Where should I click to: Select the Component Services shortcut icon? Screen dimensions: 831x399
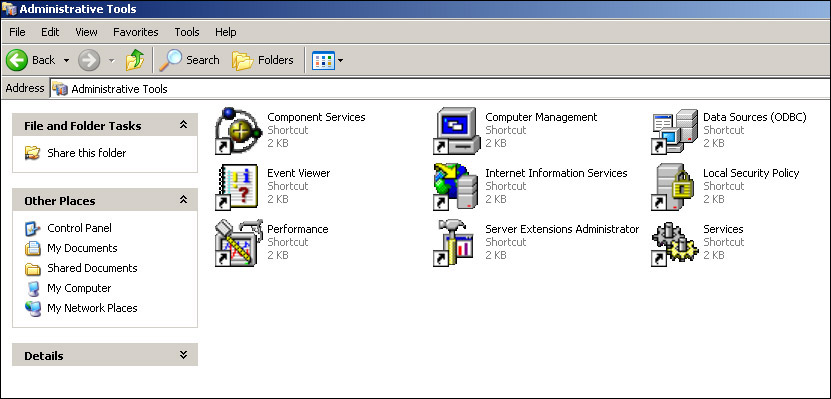click(x=238, y=131)
